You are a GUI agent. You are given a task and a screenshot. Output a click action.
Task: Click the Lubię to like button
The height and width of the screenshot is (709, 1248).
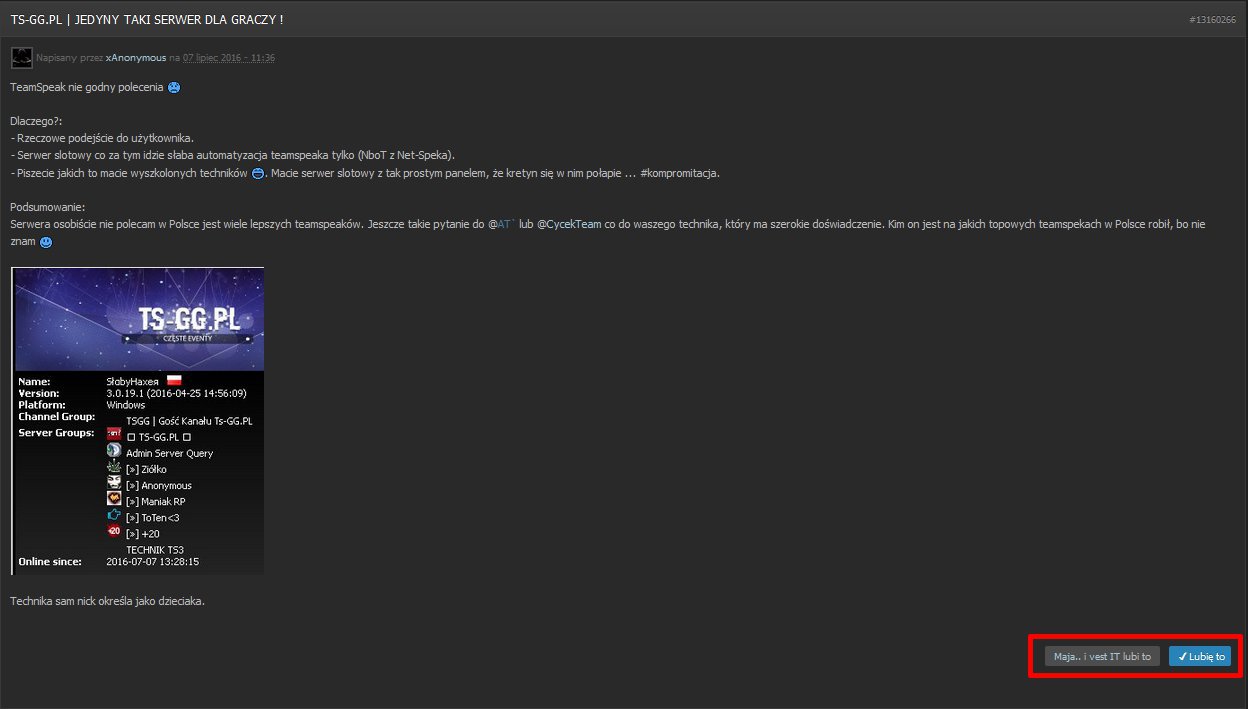click(x=1200, y=657)
